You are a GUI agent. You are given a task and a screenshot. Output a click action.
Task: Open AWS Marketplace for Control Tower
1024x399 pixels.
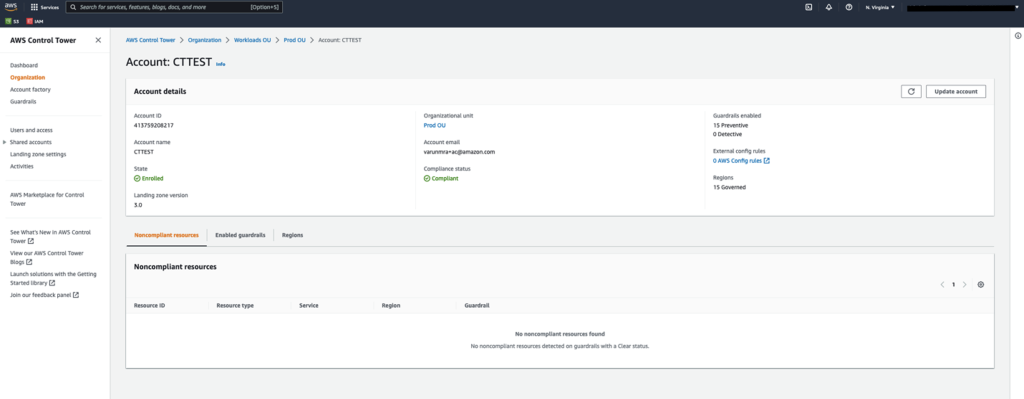pos(47,199)
